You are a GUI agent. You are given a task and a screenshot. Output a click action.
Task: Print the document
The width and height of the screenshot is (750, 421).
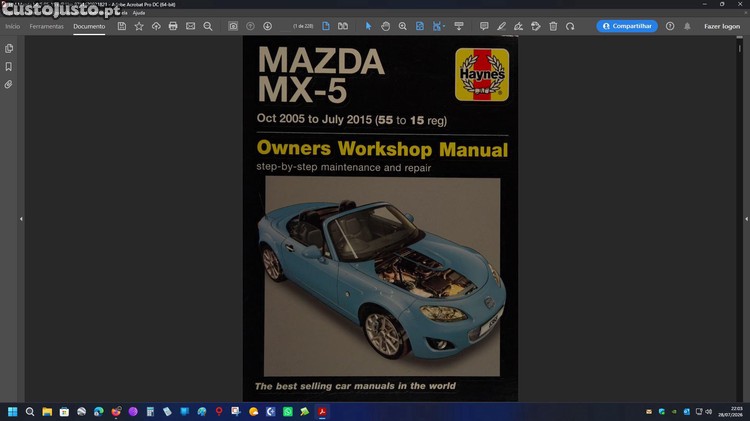(173, 26)
